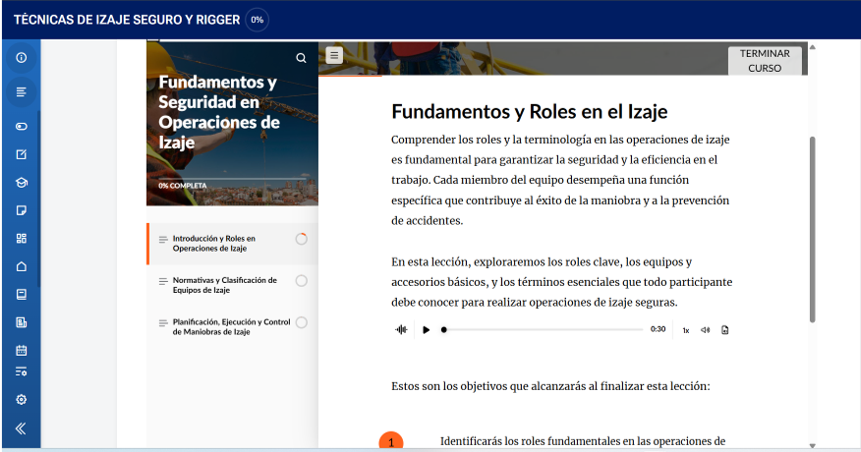The height and width of the screenshot is (452, 861).
Task: Toggle the switch icon in left sidebar
Action: [21, 127]
